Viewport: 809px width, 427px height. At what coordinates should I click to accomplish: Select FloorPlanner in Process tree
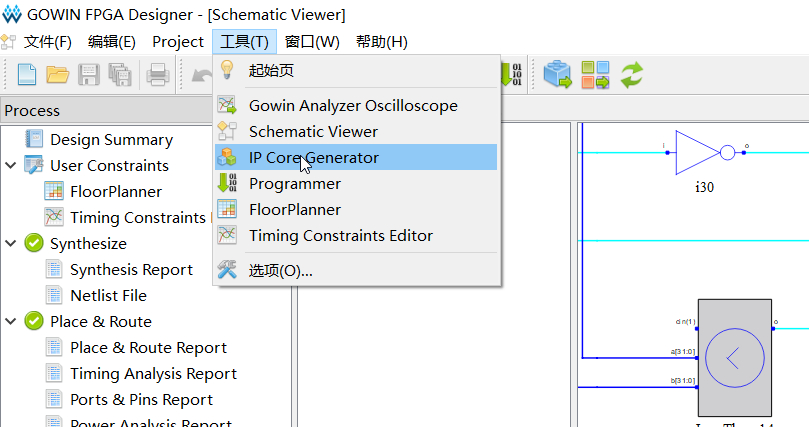point(116,191)
